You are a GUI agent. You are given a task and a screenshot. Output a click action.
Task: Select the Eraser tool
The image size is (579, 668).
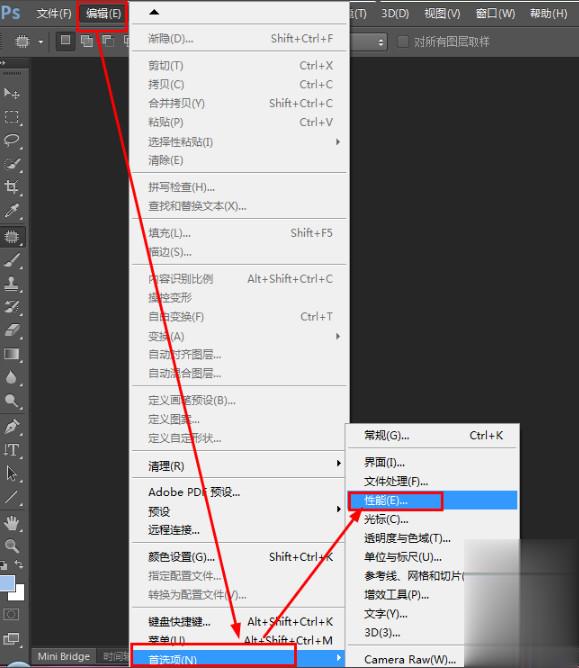[x=11, y=330]
